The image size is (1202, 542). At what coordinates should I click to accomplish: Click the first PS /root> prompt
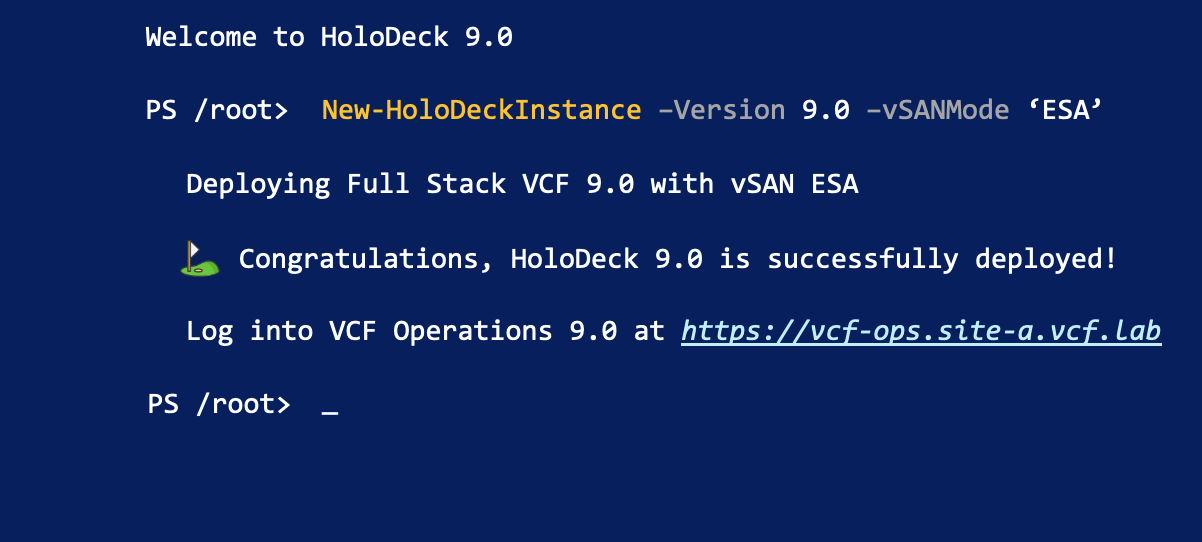pyautogui.click(x=217, y=109)
